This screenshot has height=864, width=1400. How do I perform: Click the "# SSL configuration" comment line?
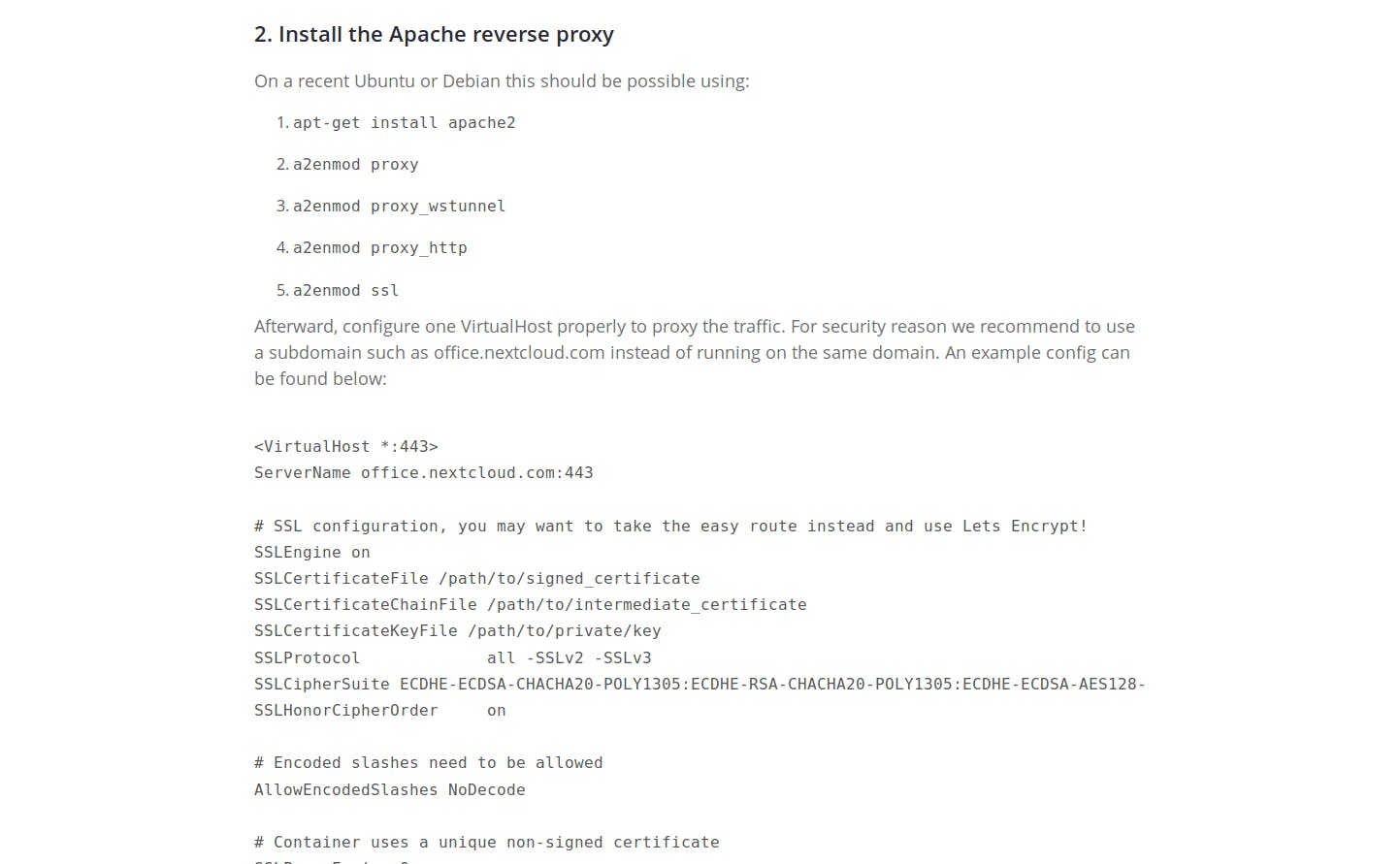point(669,527)
